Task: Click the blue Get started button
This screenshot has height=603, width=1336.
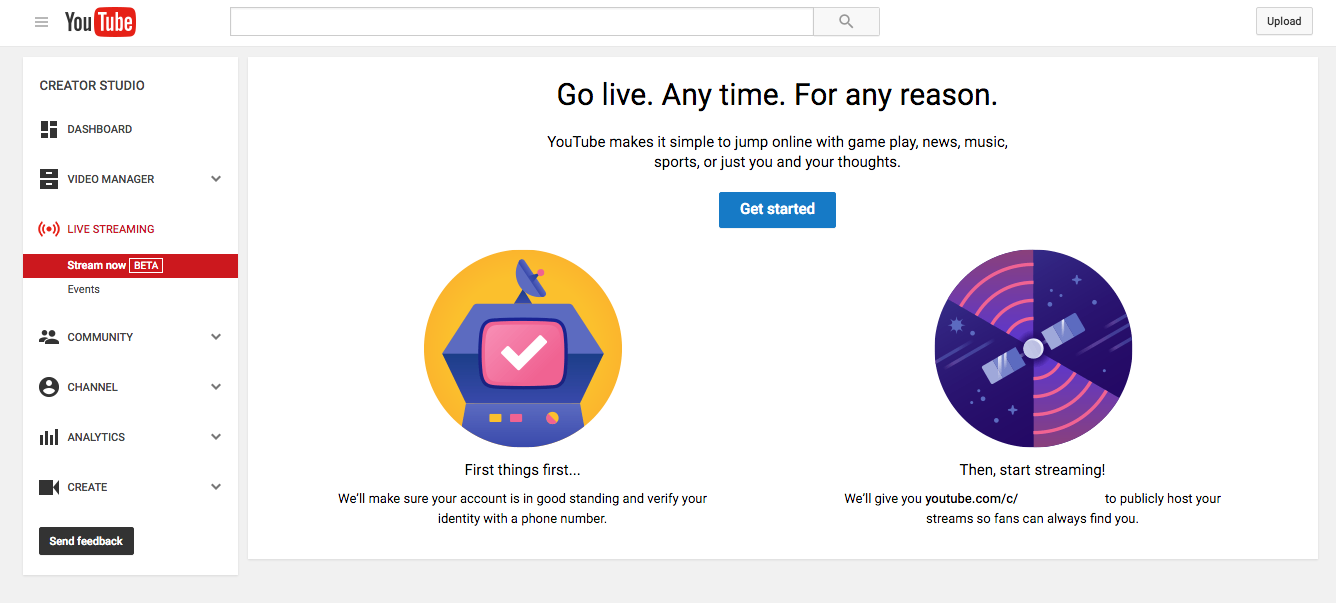Action: 777,209
